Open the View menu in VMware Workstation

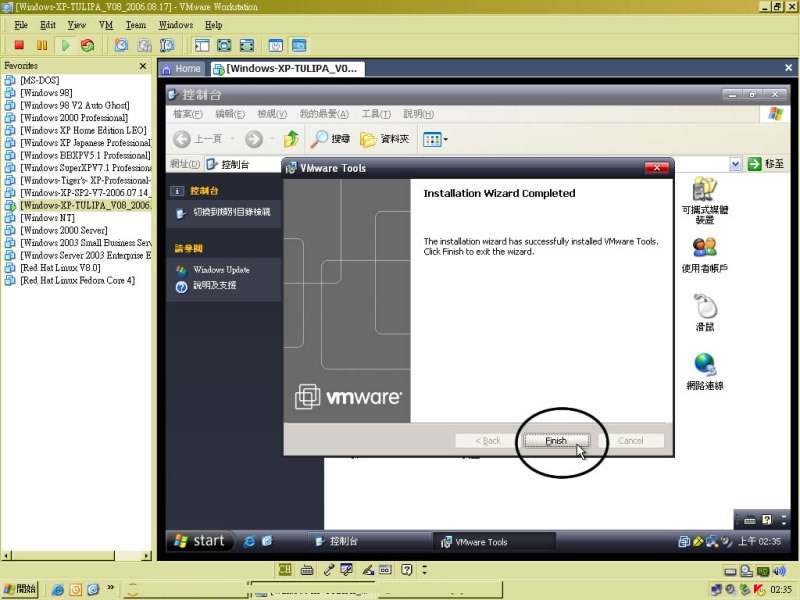click(77, 25)
